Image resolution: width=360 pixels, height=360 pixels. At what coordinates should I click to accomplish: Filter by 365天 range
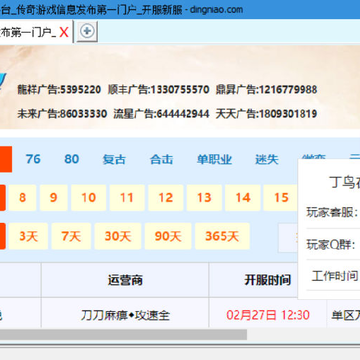pyautogui.click(x=222, y=236)
